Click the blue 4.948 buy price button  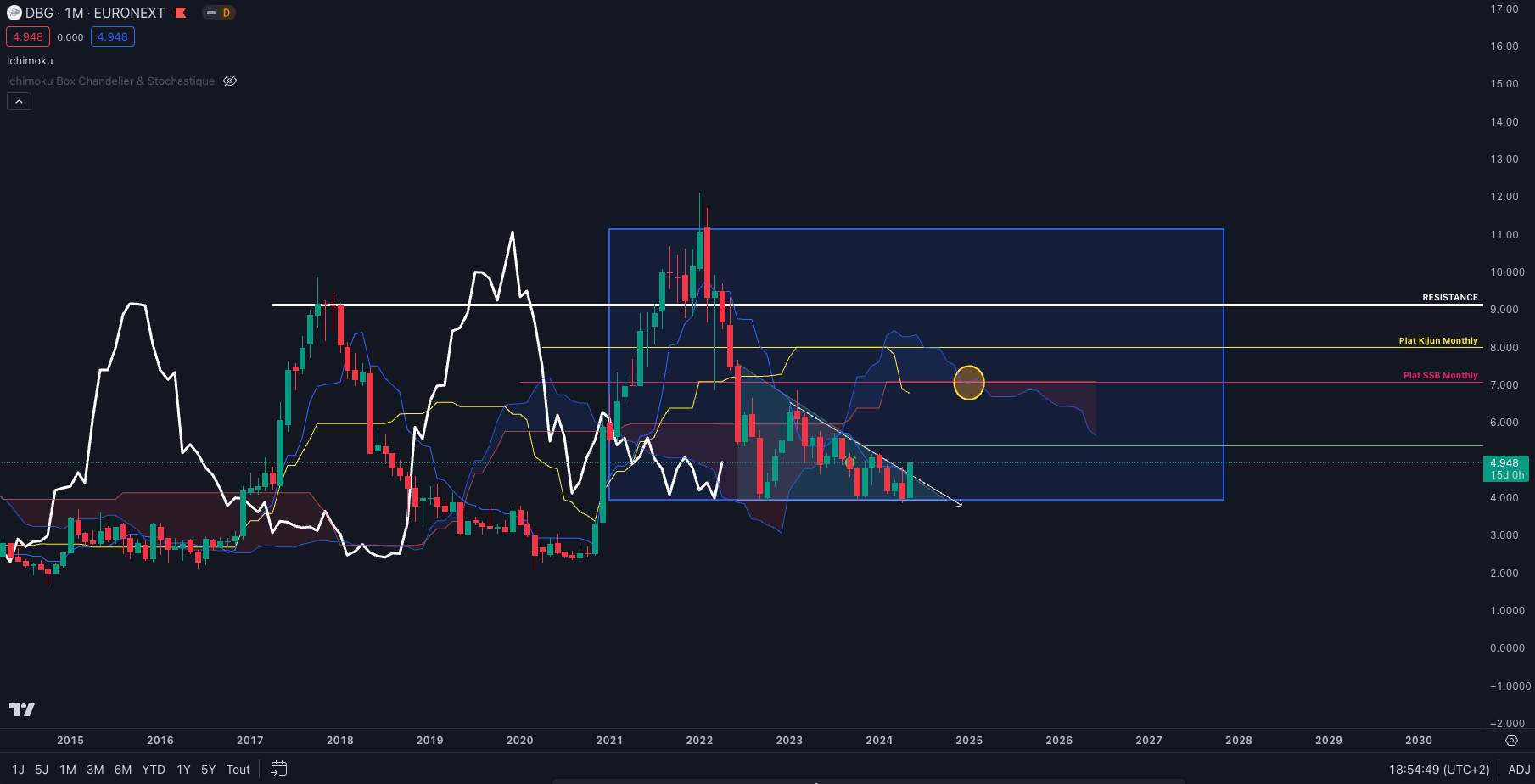tap(113, 36)
